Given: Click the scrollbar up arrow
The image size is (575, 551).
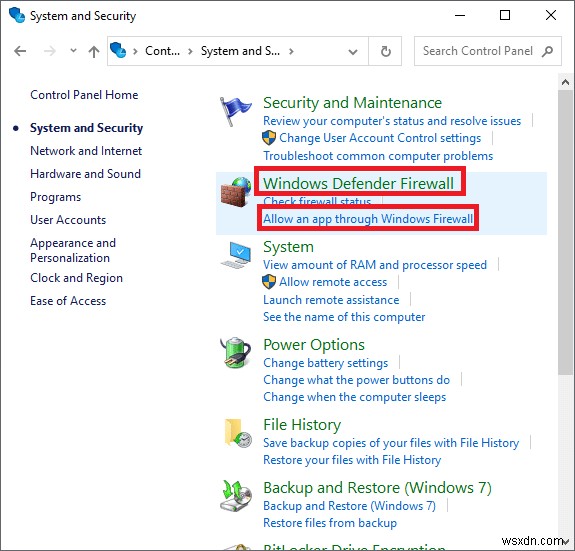Looking at the screenshot, I should tap(565, 82).
